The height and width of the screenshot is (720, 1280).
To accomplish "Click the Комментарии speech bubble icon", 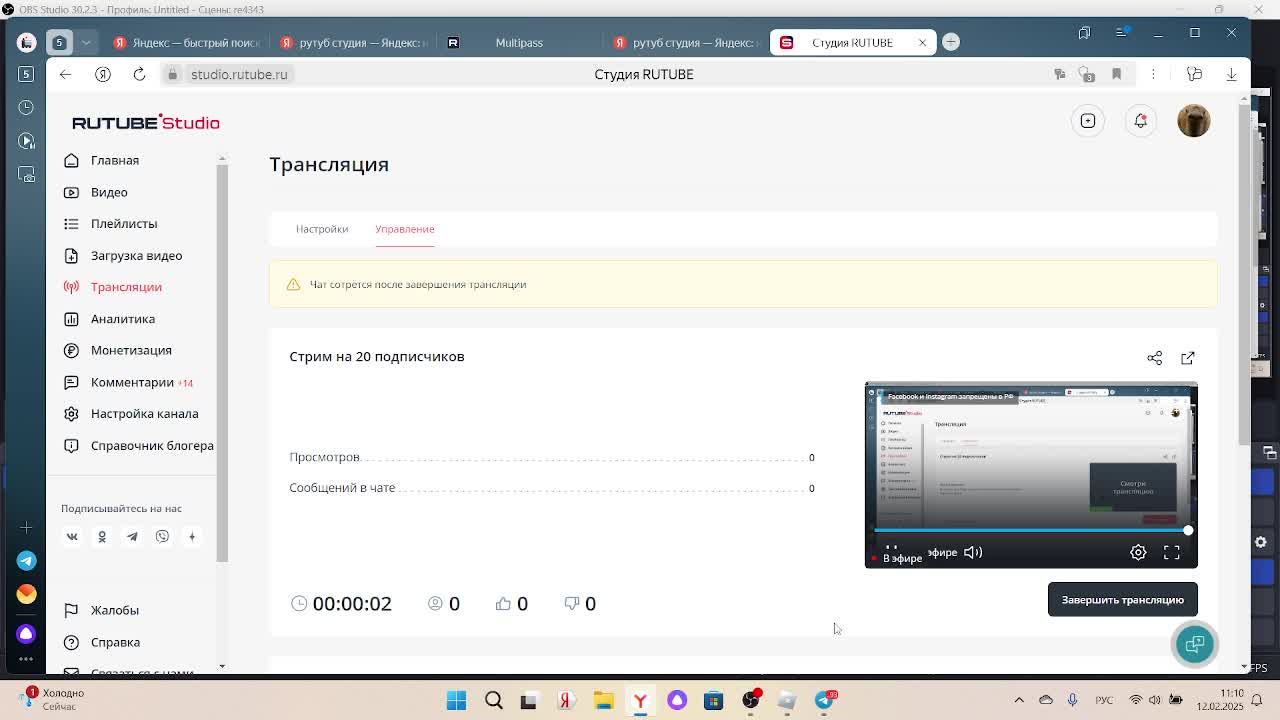I will coord(71,382).
